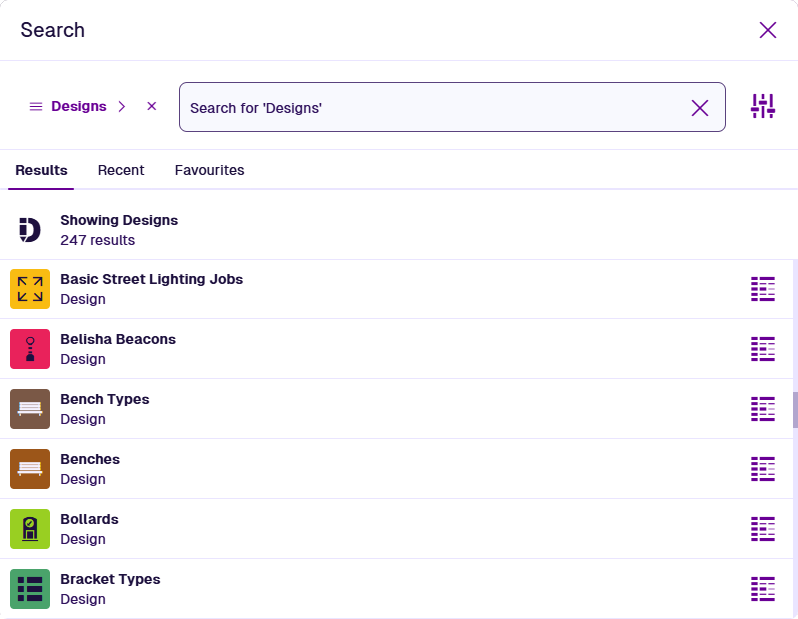Click the Bracket Types list icon
Viewport: 798px width, 619px height.
[x=30, y=589]
